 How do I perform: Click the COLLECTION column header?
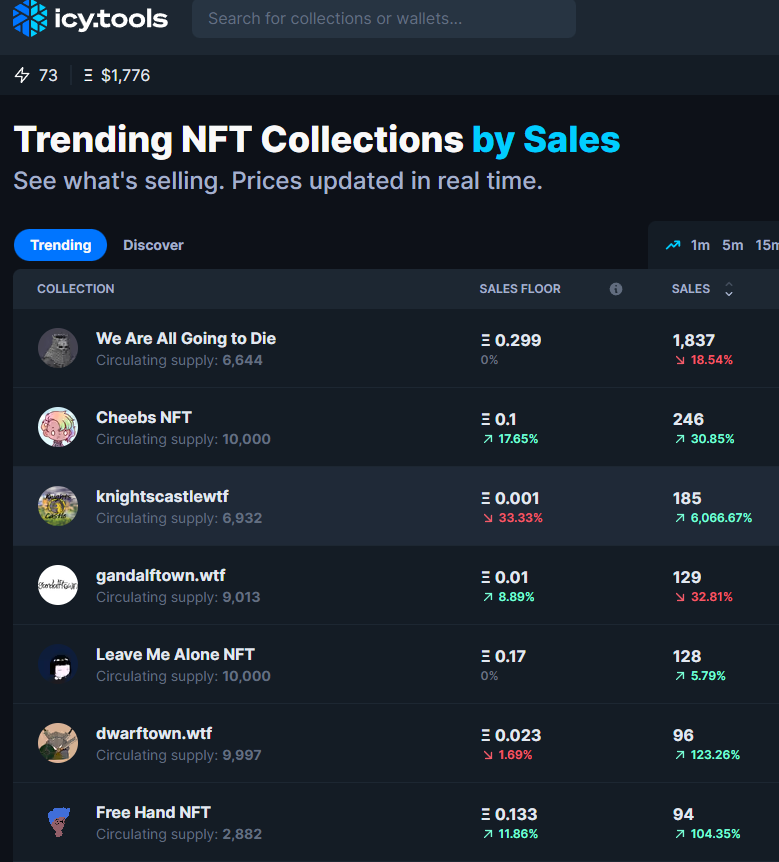[x=76, y=289]
